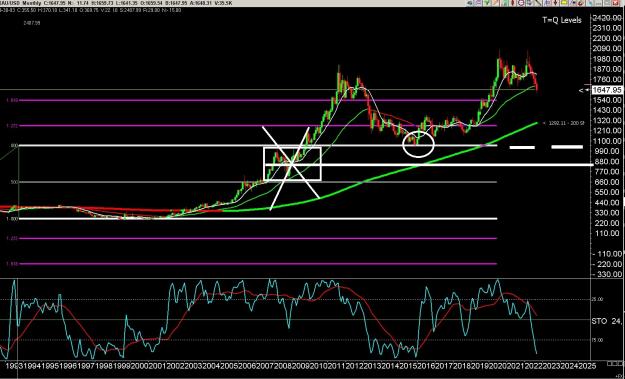Click the 2025 year label on time axis
This screenshot has width=625, height=379.
pos(588,365)
